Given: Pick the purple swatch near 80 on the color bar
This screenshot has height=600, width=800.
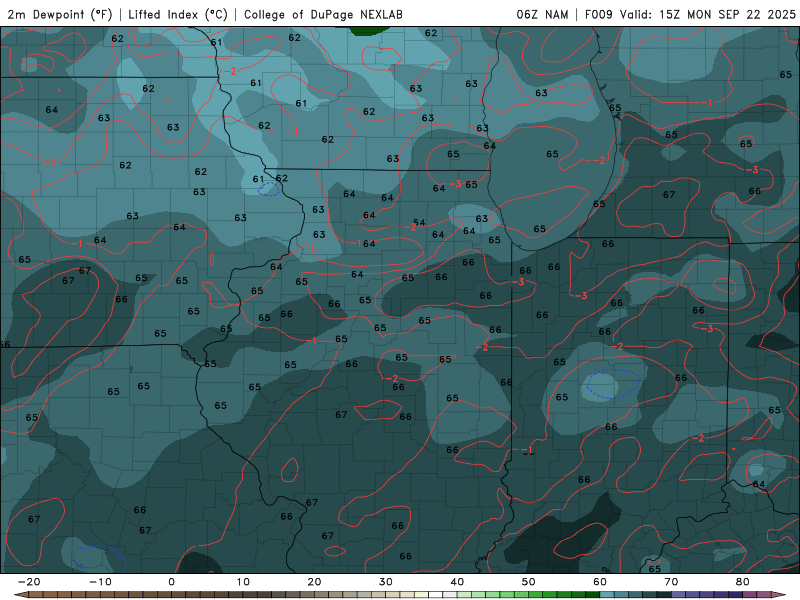Looking at the screenshot, I should (736, 595).
